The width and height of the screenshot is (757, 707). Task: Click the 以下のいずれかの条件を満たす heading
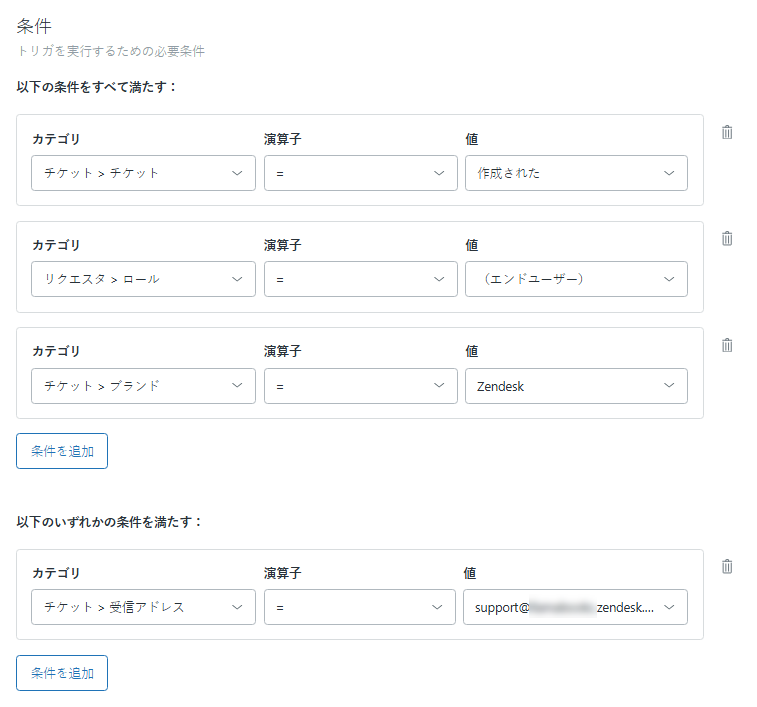point(110,522)
